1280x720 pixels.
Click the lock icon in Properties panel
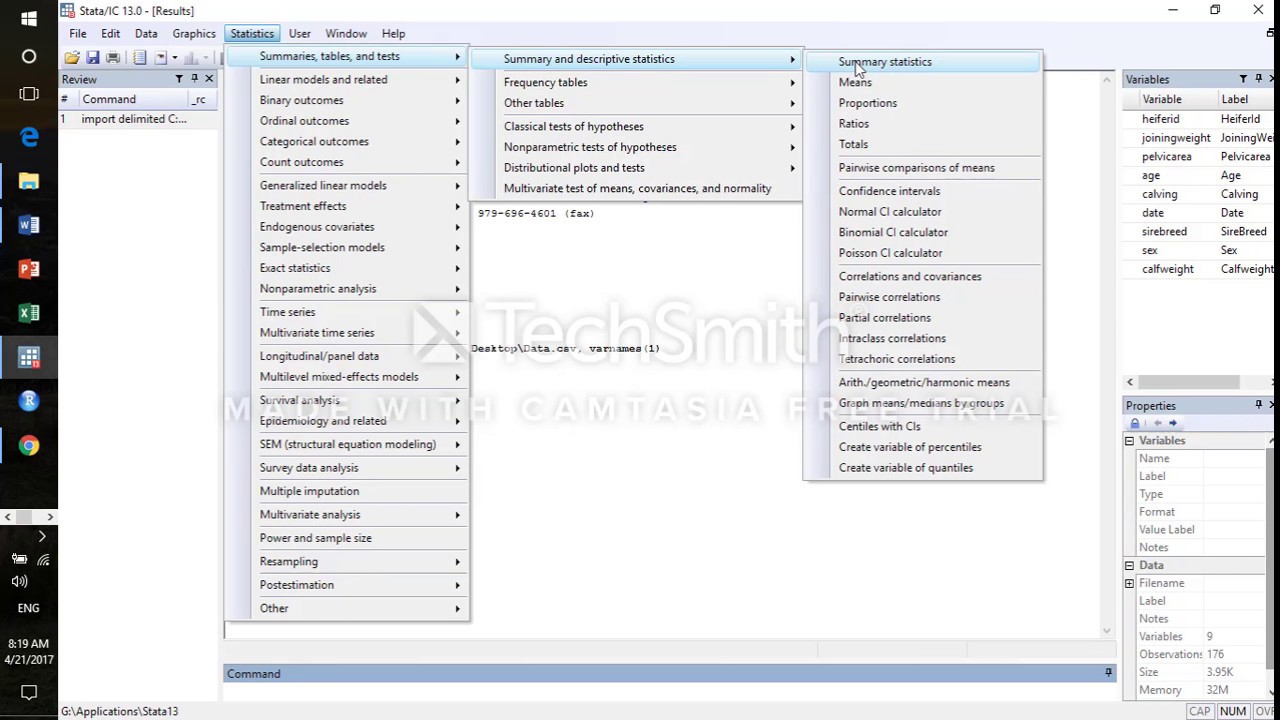tap(1135, 423)
